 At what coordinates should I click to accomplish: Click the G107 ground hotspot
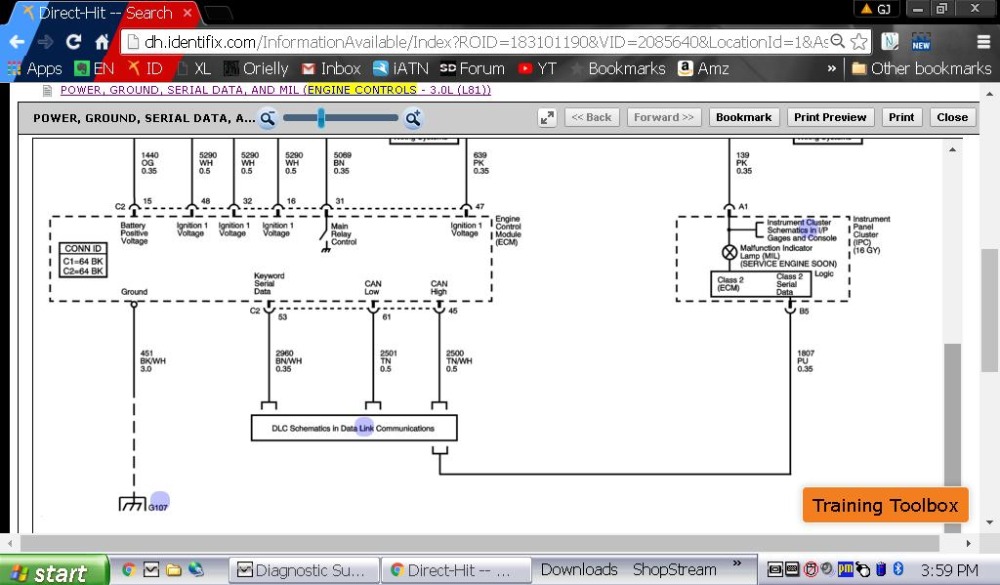159,501
